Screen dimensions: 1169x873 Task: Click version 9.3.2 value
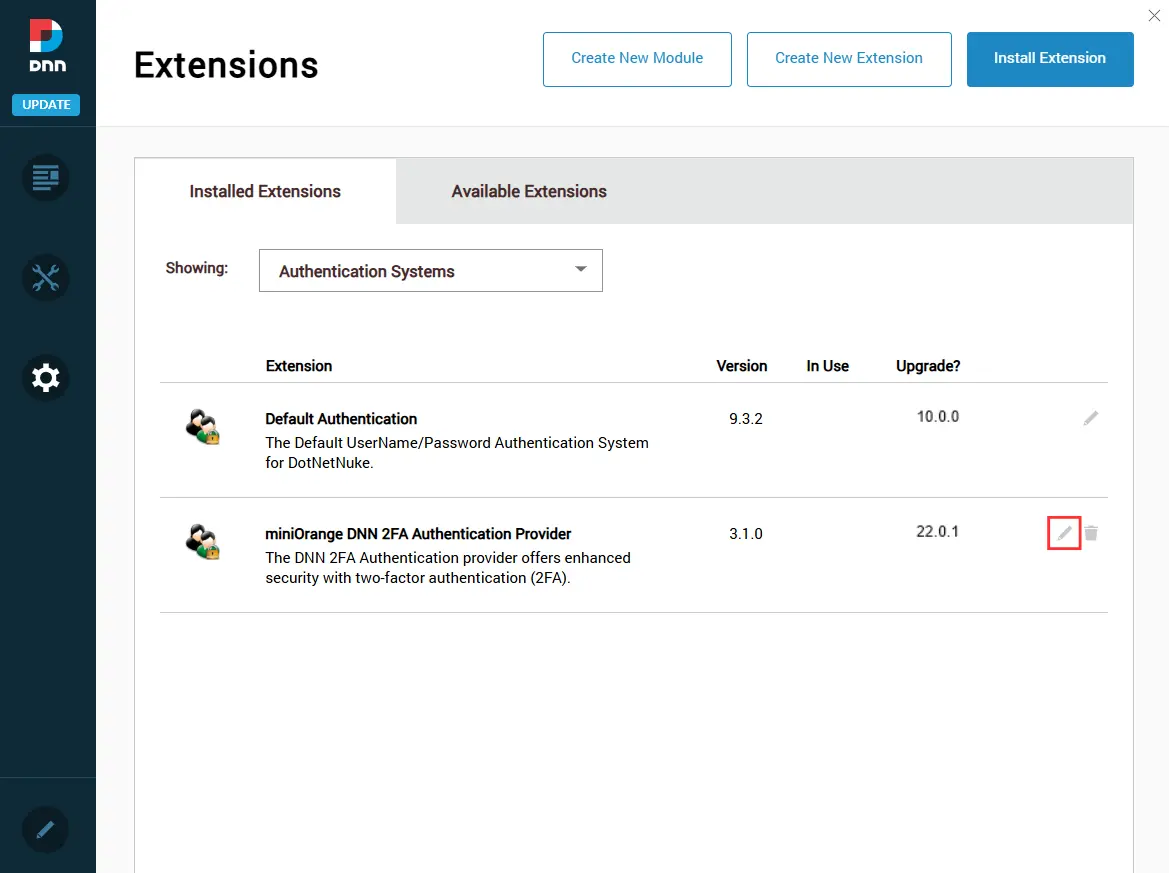pos(746,419)
